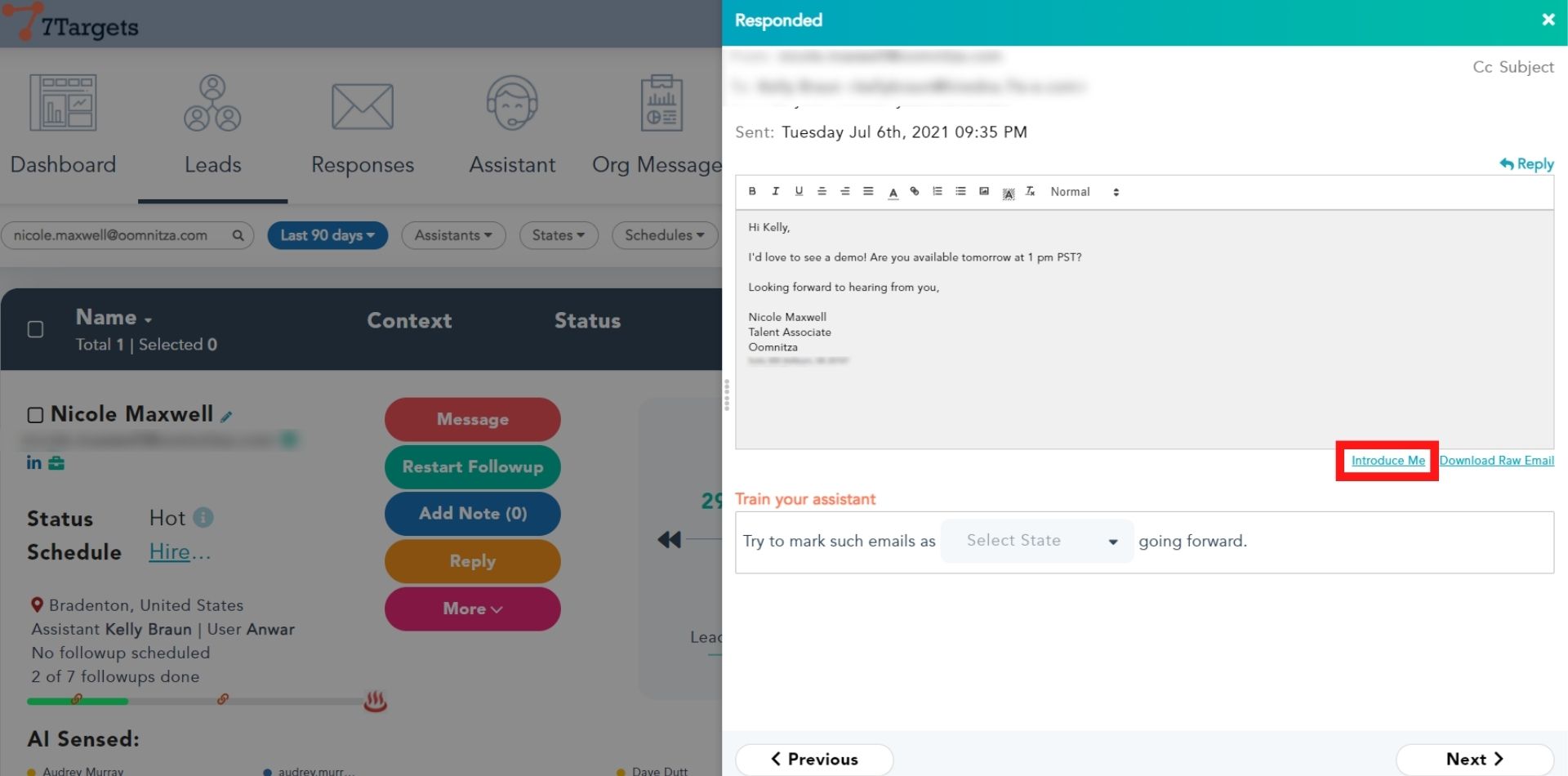Clear text formatting in the editor

[1031, 191]
